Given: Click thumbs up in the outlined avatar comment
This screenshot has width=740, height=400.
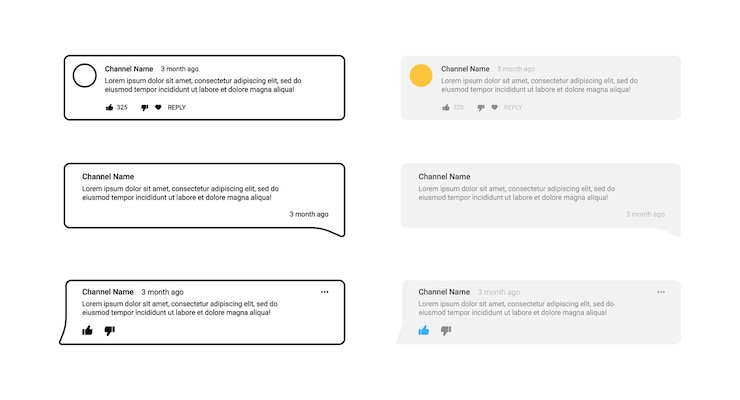Looking at the screenshot, I should 109,108.
